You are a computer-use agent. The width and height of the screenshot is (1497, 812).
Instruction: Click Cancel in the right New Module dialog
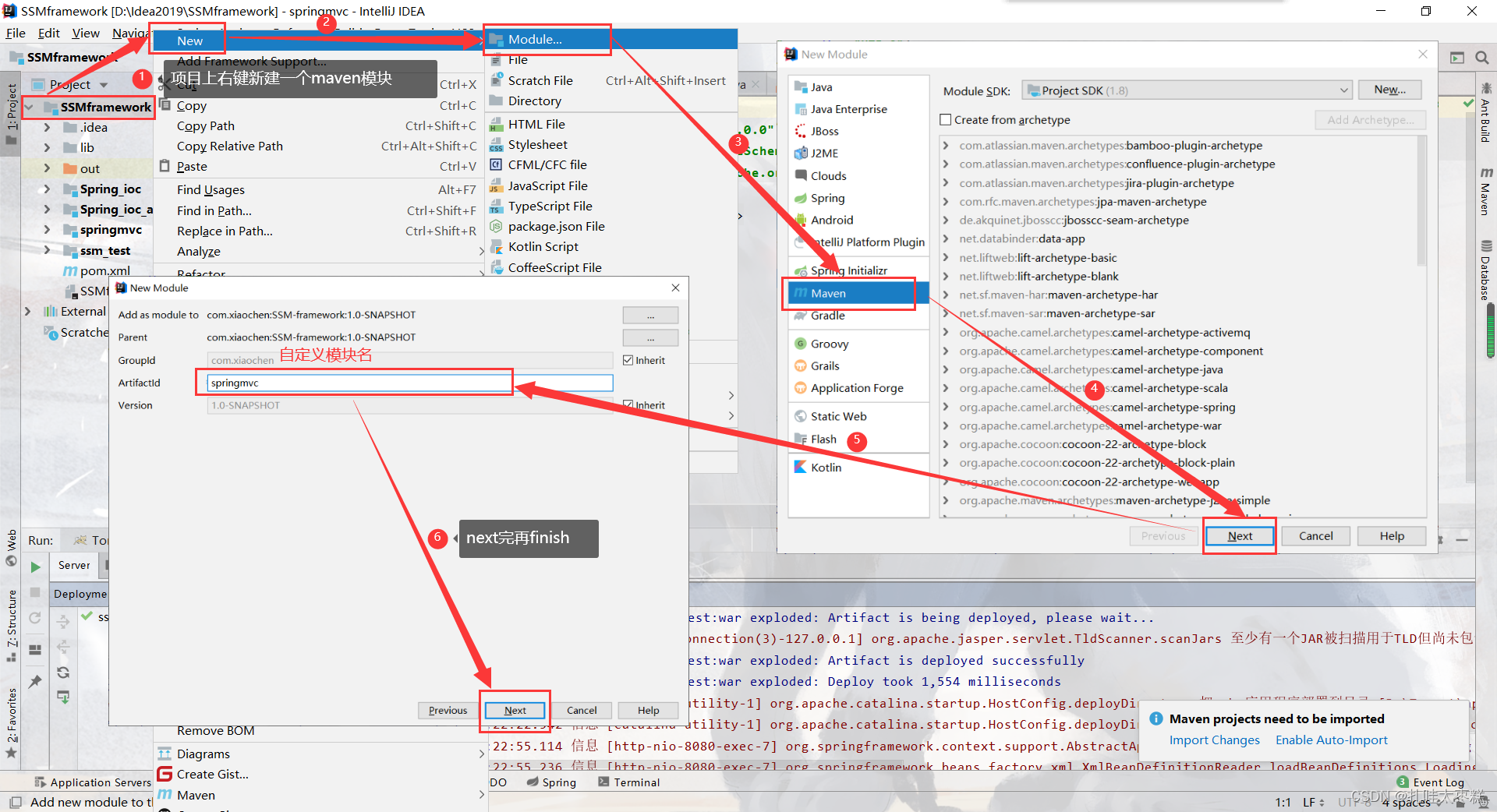coord(1316,536)
